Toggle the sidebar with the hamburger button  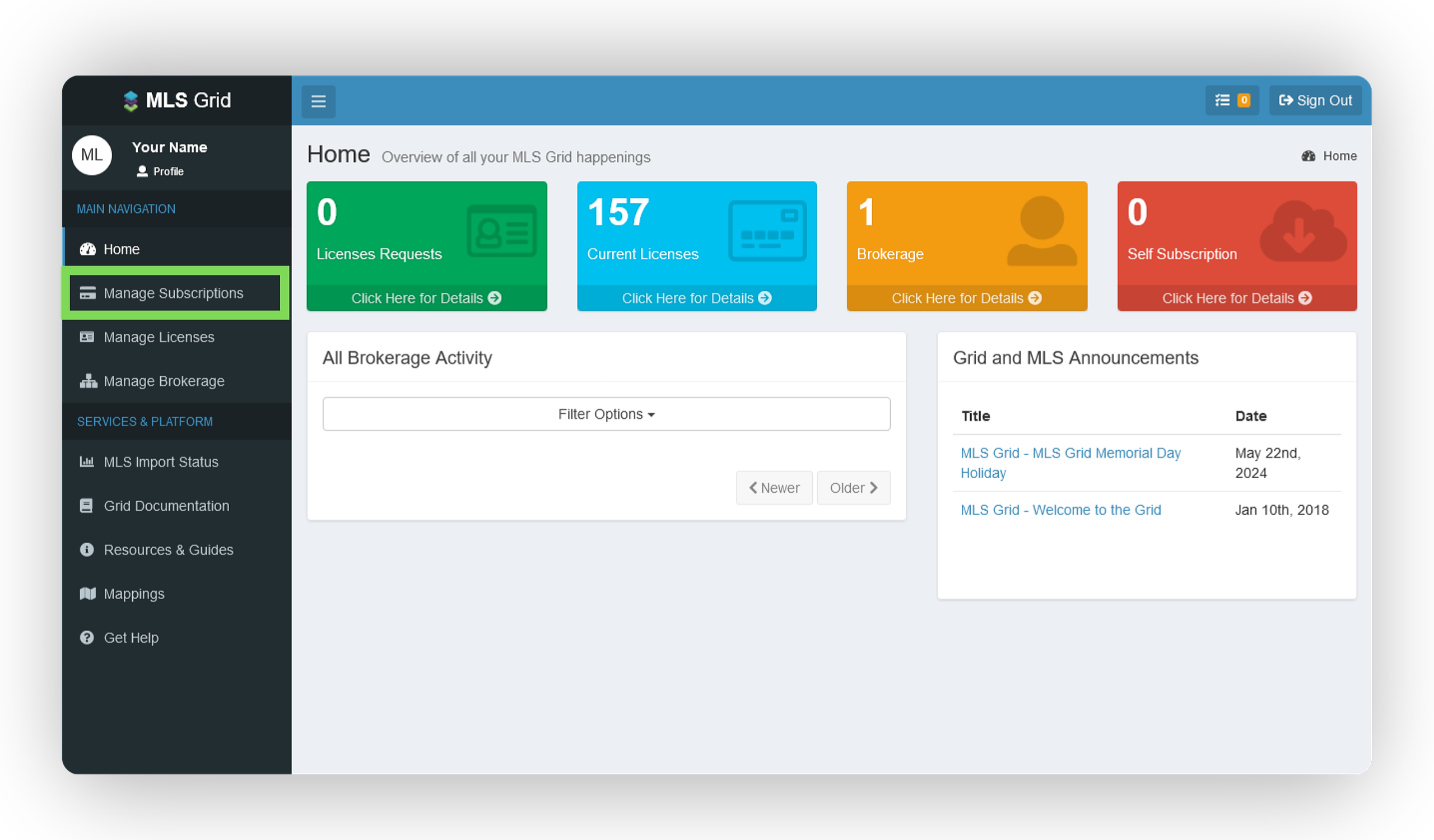click(x=318, y=101)
